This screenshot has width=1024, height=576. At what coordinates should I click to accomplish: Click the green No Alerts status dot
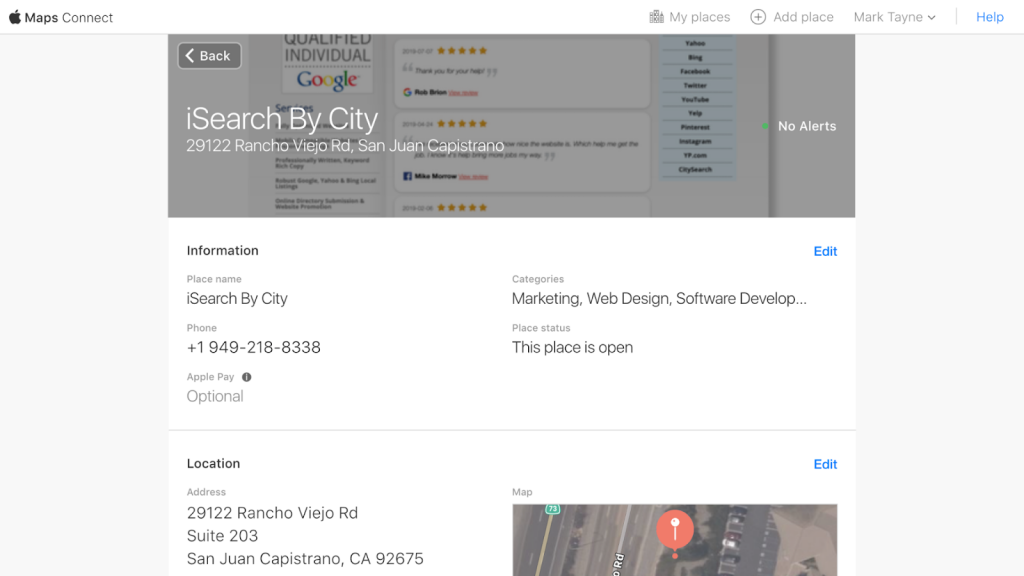point(765,126)
